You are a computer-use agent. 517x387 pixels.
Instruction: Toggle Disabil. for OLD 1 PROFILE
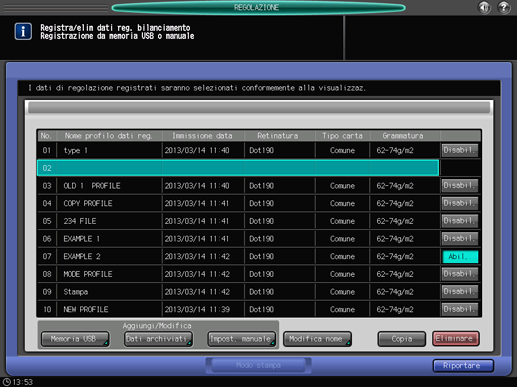click(x=460, y=185)
